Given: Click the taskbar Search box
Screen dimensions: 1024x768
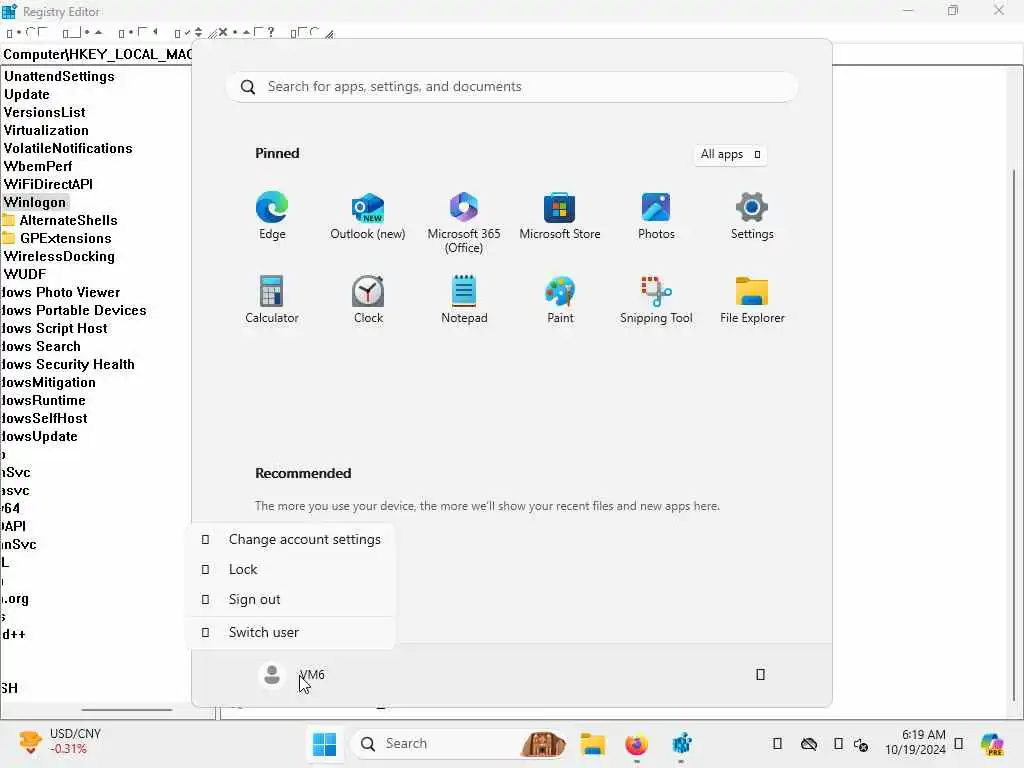Looking at the screenshot, I should pyautogui.click(x=459, y=744).
